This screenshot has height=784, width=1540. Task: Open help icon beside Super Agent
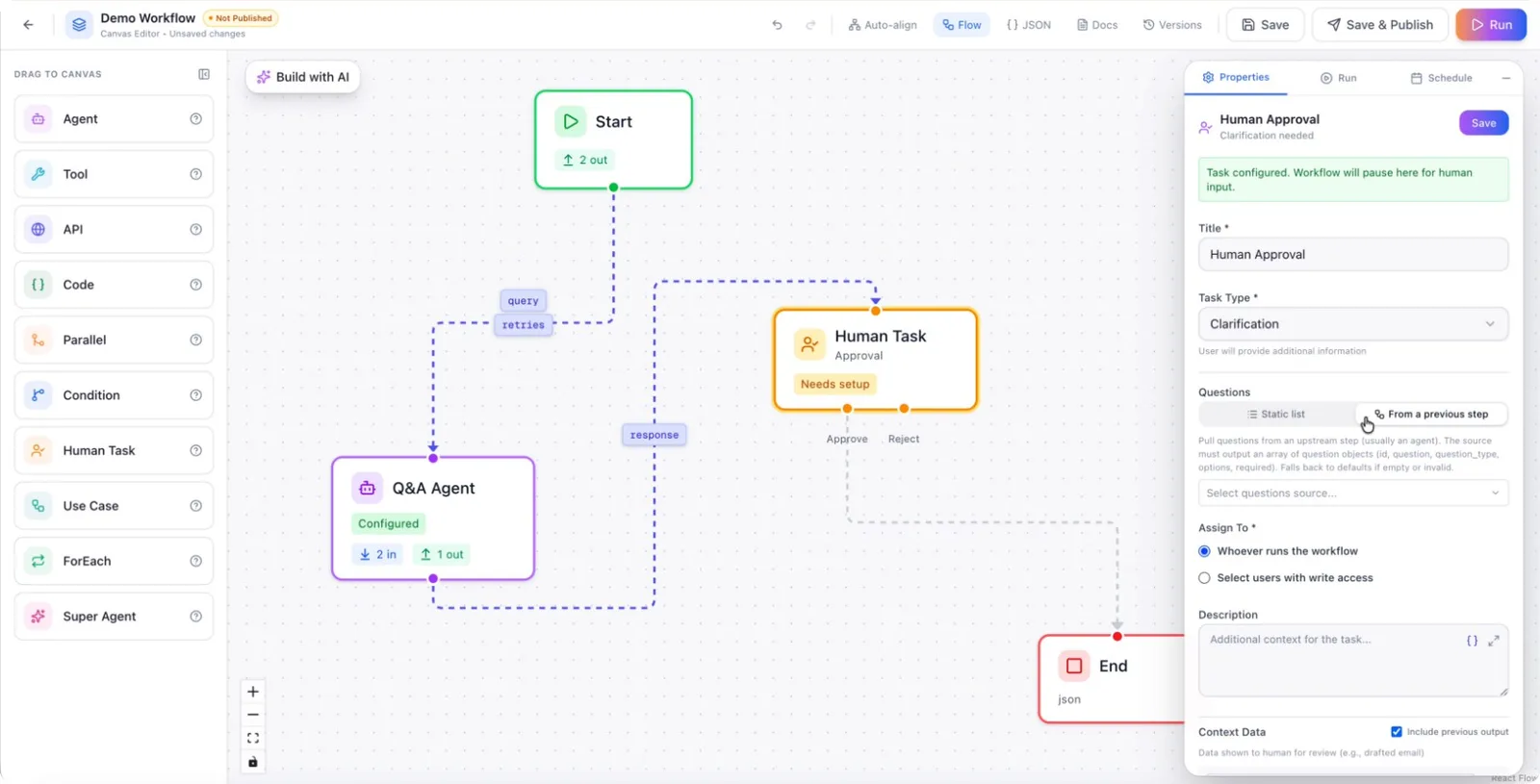tap(196, 617)
